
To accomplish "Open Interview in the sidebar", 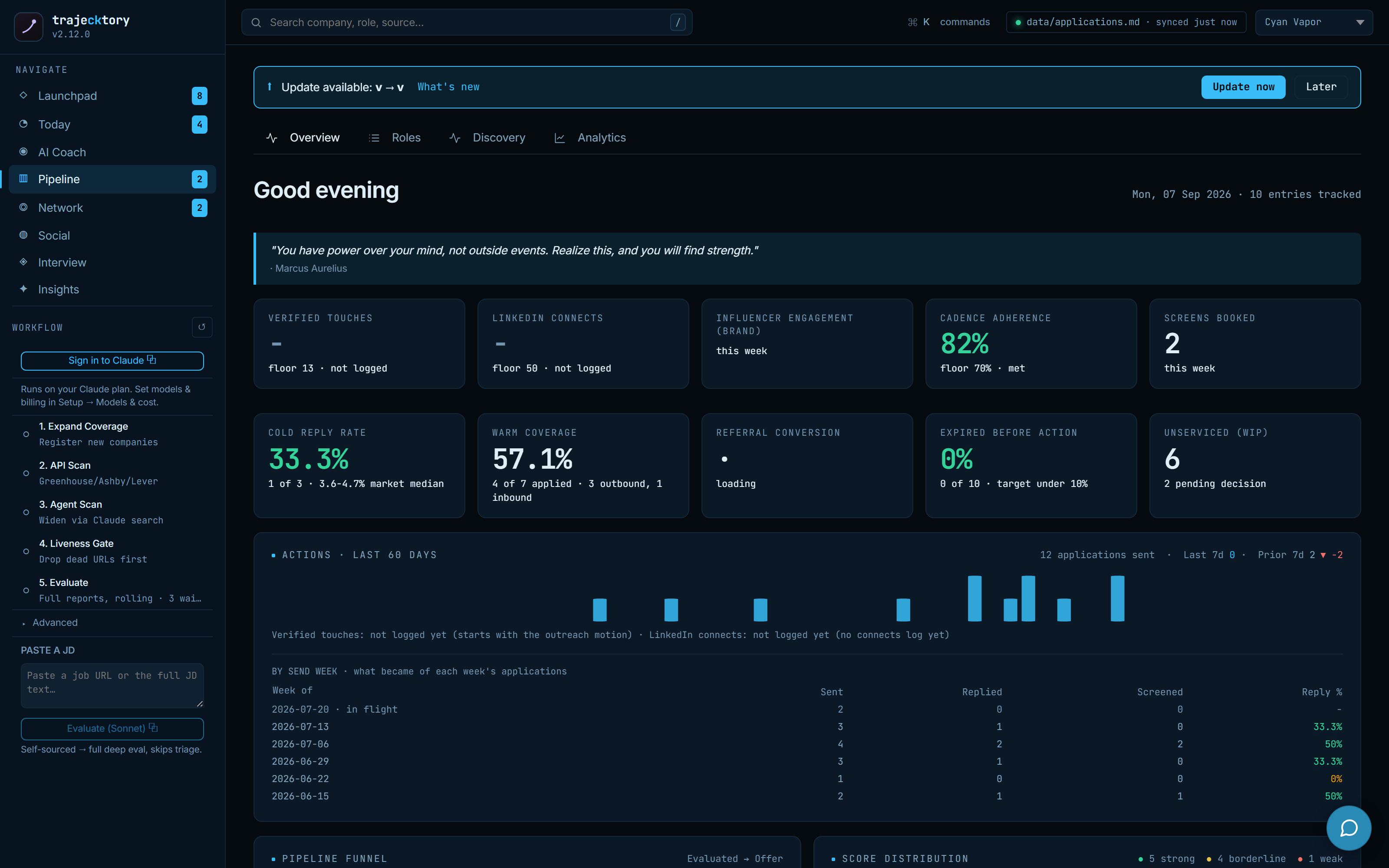I will pyautogui.click(x=112, y=262).
